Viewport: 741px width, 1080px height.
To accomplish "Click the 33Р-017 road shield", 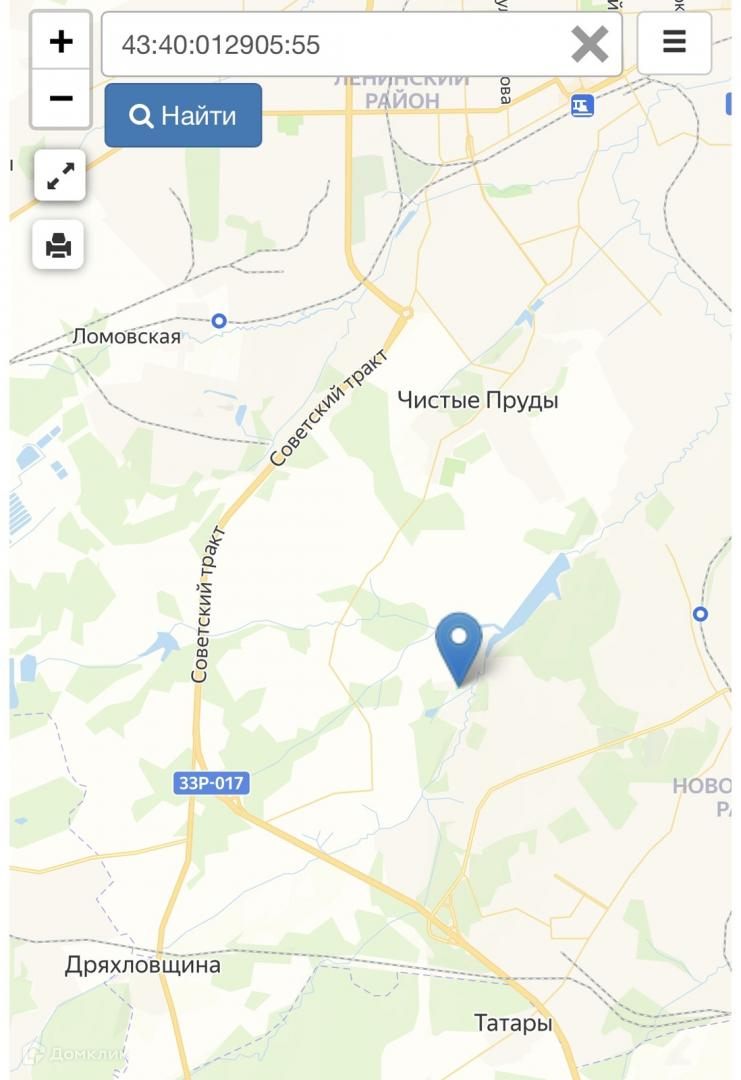I will point(211,783).
